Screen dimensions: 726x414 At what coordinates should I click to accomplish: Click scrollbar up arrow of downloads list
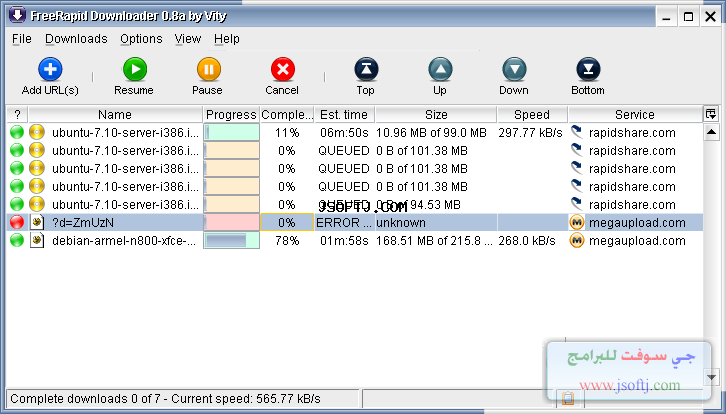[x=711, y=133]
